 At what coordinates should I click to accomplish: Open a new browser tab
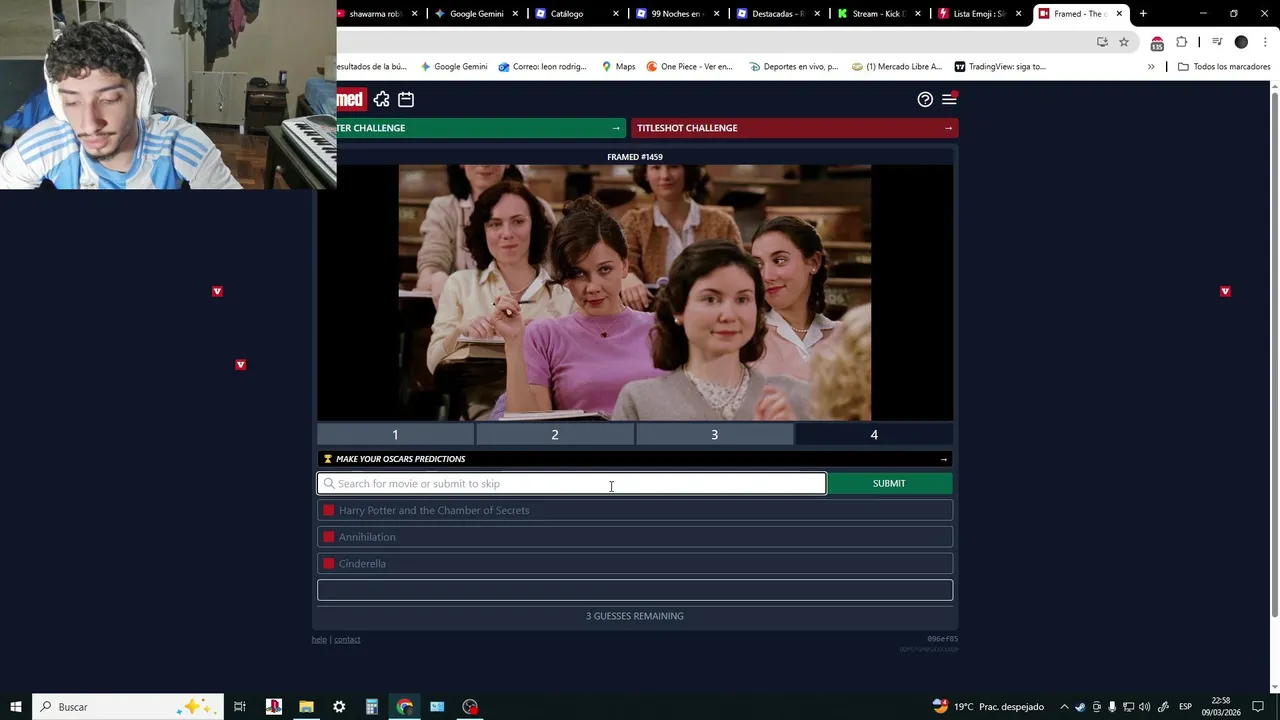point(1143,14)
